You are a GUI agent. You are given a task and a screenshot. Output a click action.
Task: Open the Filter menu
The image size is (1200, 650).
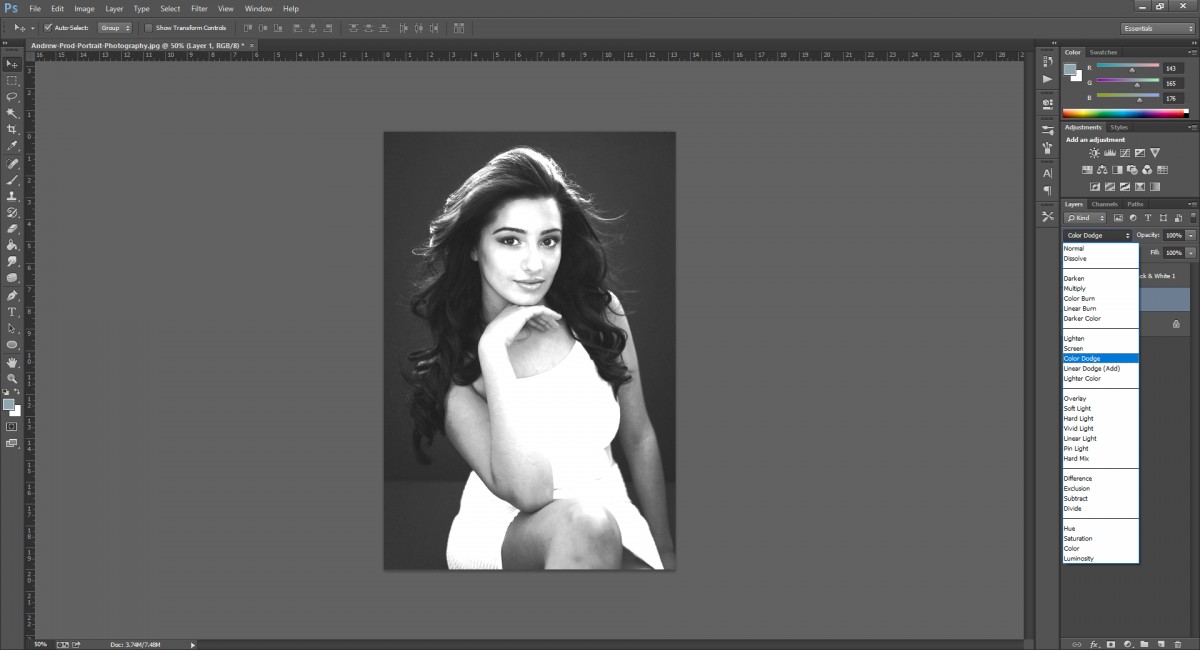click(x=199, y=9)
